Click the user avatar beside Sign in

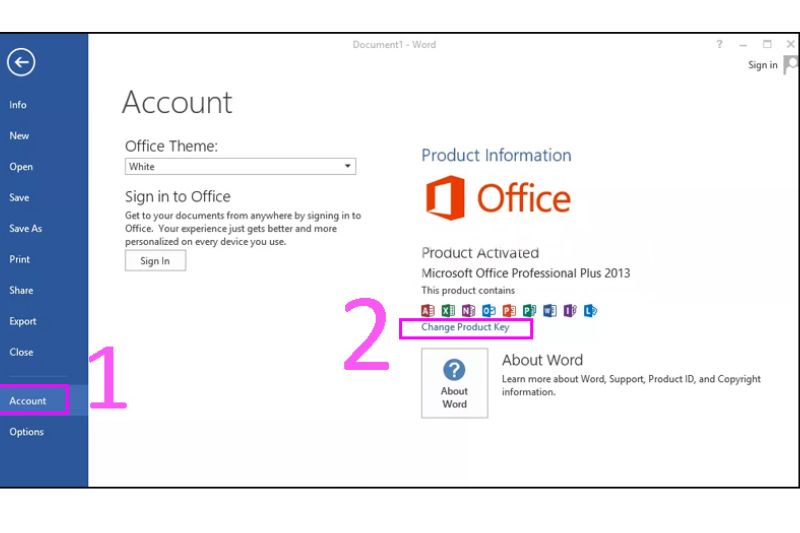791,65
